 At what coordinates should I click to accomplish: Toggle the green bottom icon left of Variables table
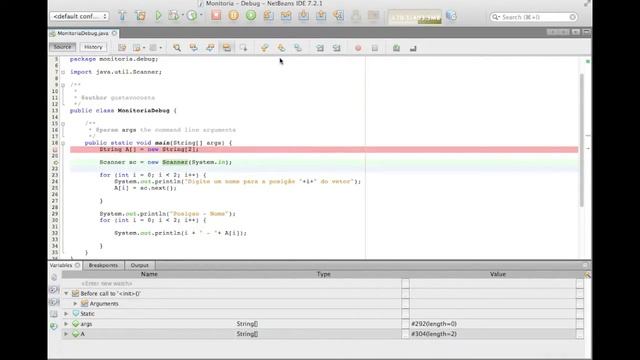coord(54,326)
